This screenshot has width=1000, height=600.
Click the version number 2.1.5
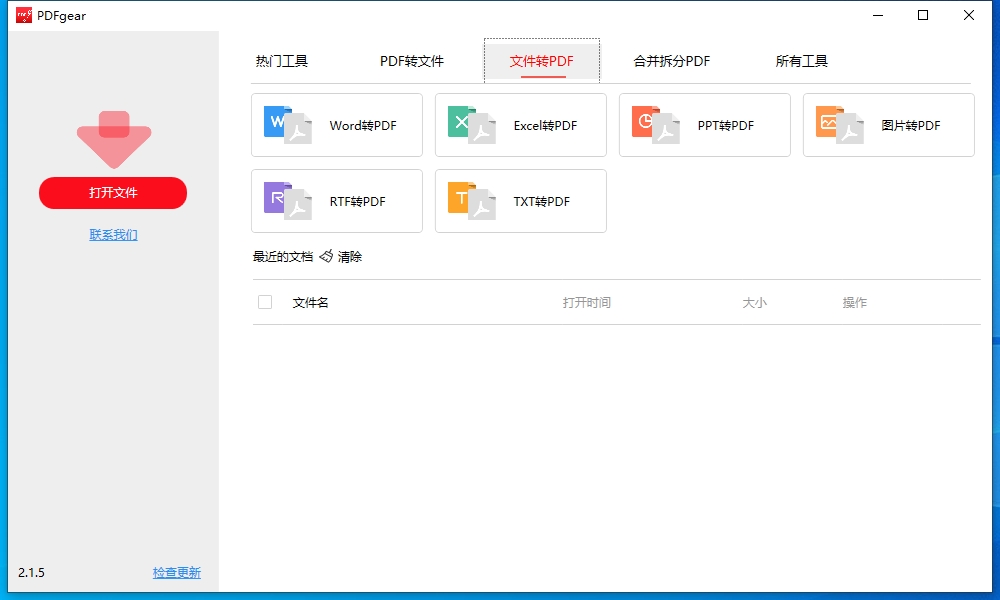31,573
